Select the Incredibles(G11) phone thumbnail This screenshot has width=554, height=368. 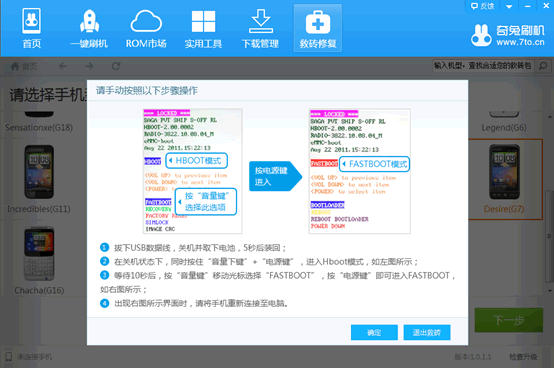[x=39, y=172]
